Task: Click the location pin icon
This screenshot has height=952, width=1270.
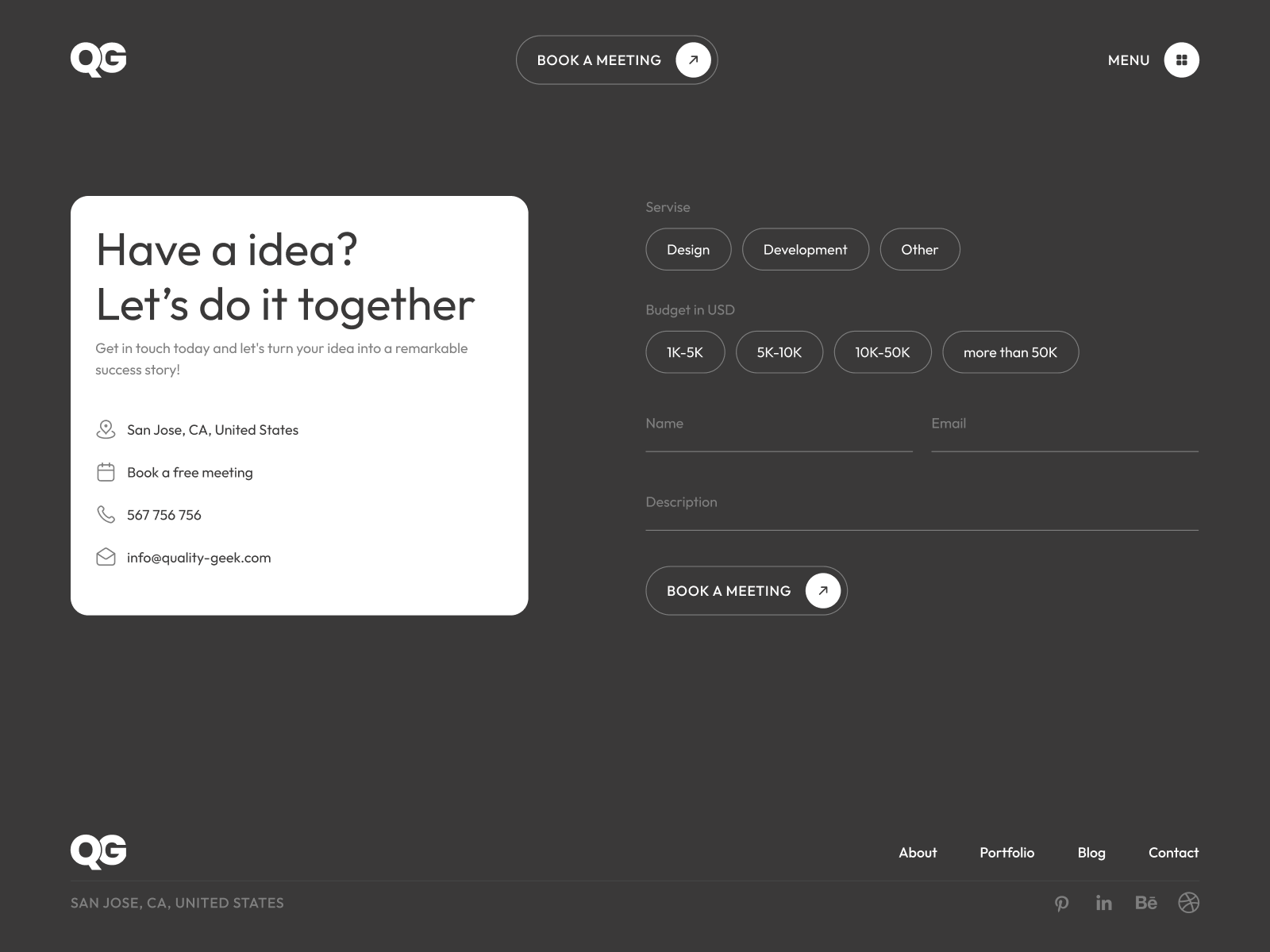Action: [x=106, y=429]
